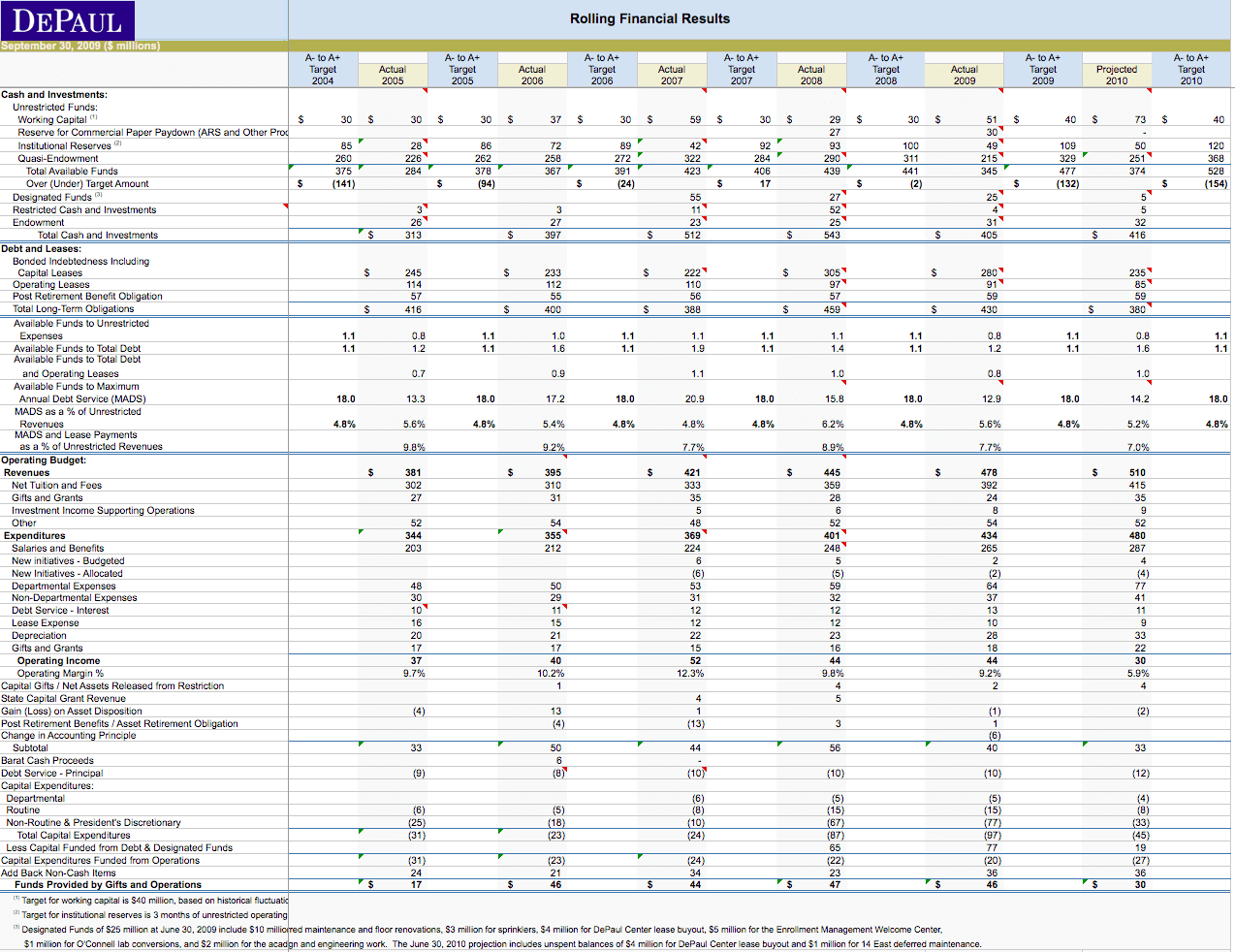The height and width of the screenshot is (952, 1235).
Task: Select the Barat Cash Proceeds row label
Action: tap(47, 761)
